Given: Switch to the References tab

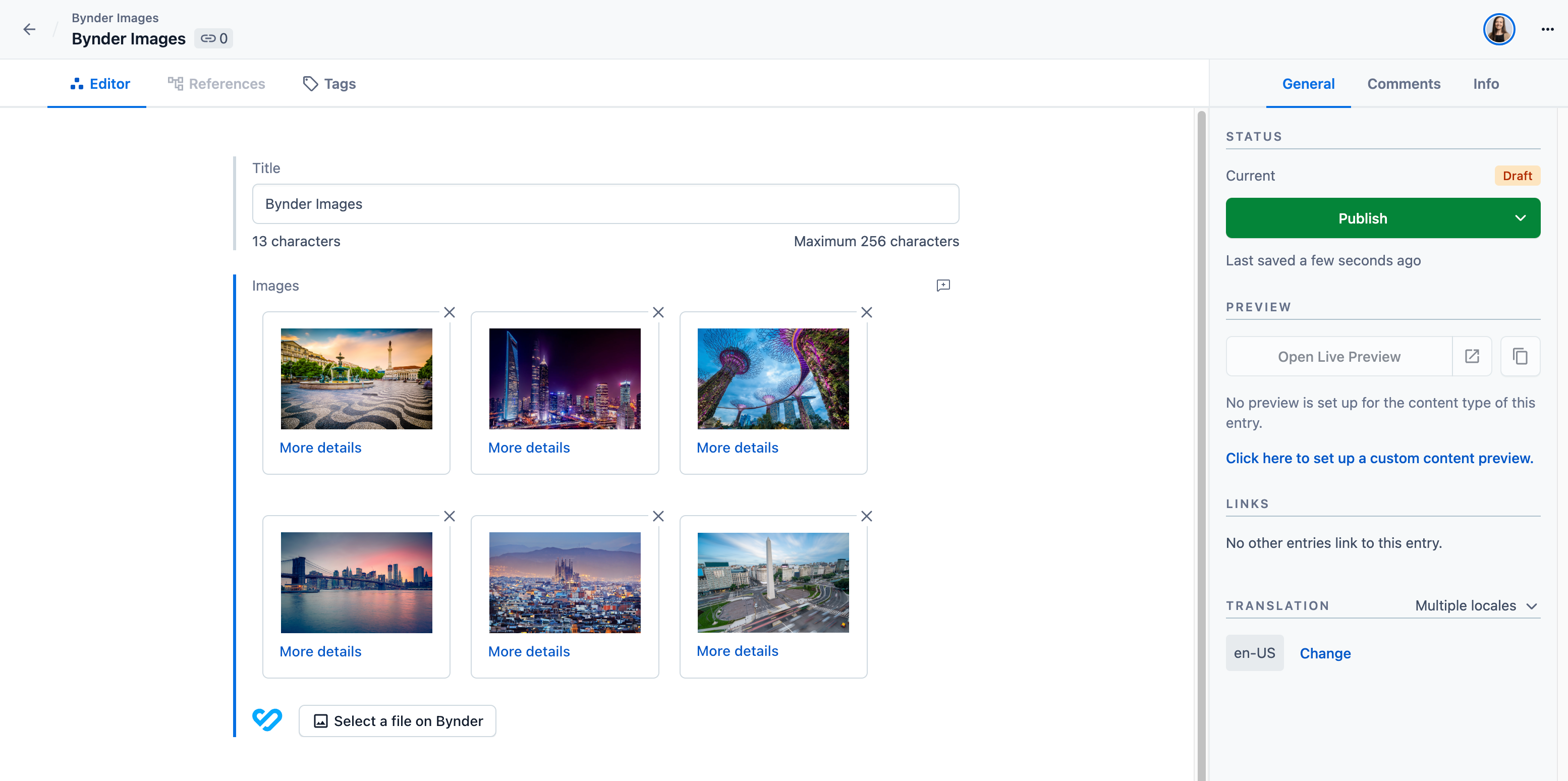Looking at the screenshot, I should coord(216,84).
